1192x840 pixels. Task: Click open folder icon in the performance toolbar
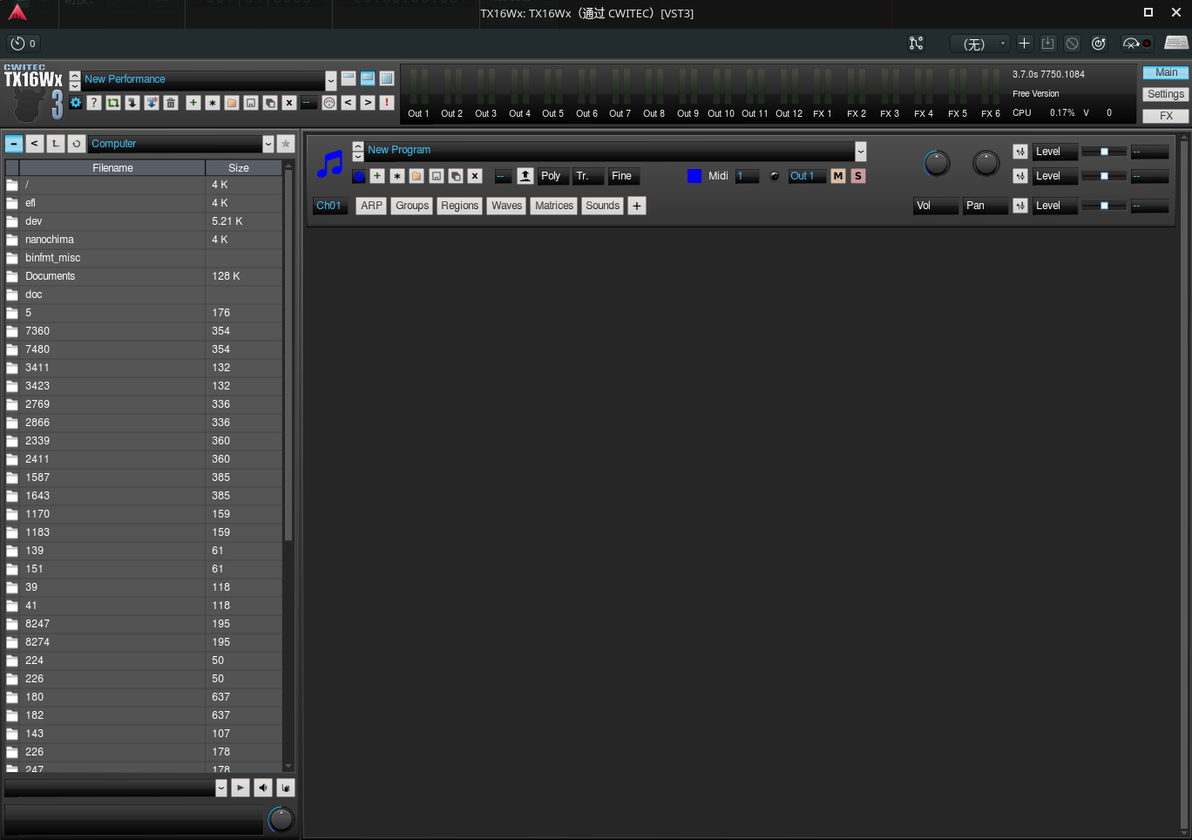click(x=232, y=103)
